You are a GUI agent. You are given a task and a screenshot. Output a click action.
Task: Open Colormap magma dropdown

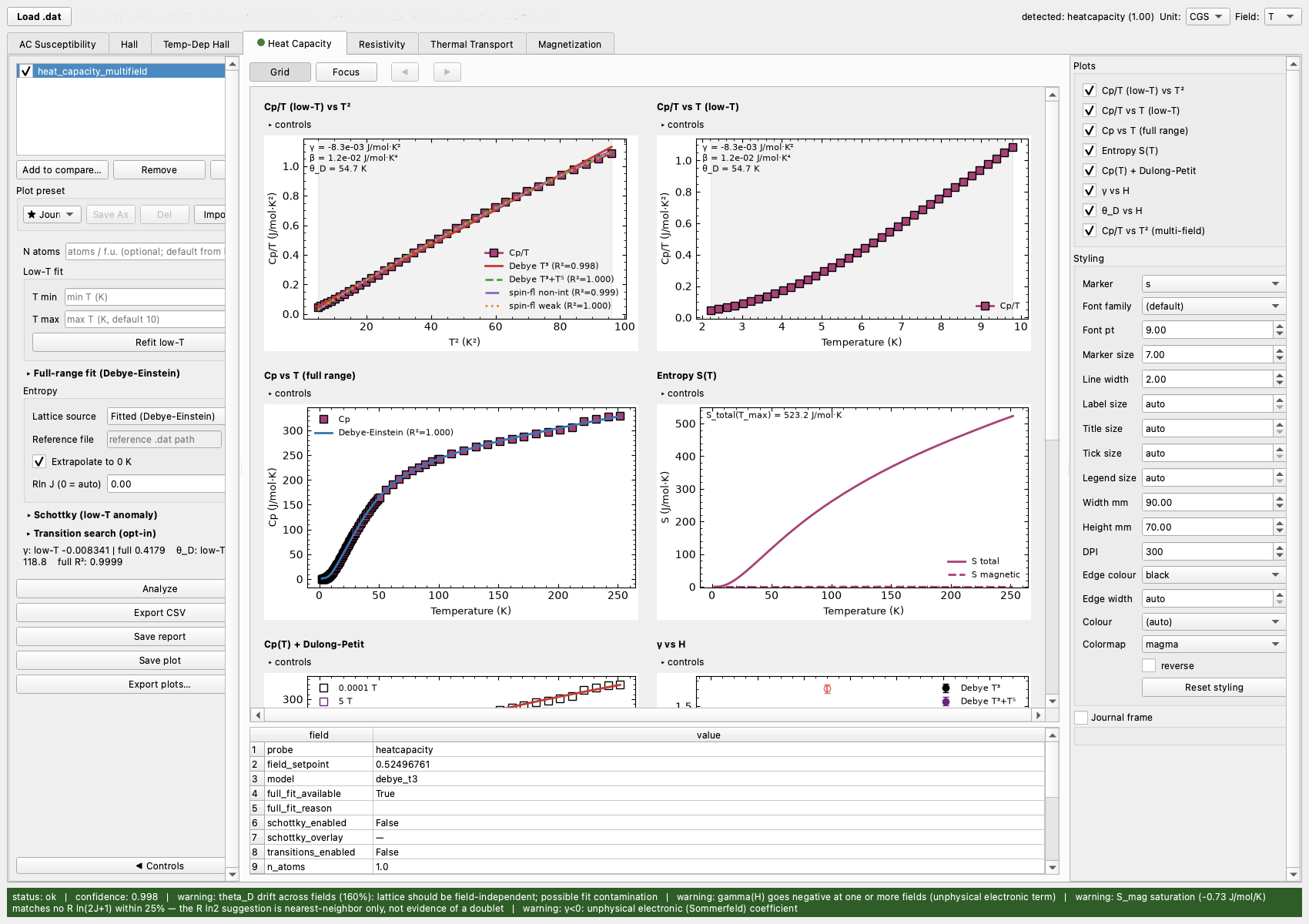pyautogui.click(x=1214, y=644)
